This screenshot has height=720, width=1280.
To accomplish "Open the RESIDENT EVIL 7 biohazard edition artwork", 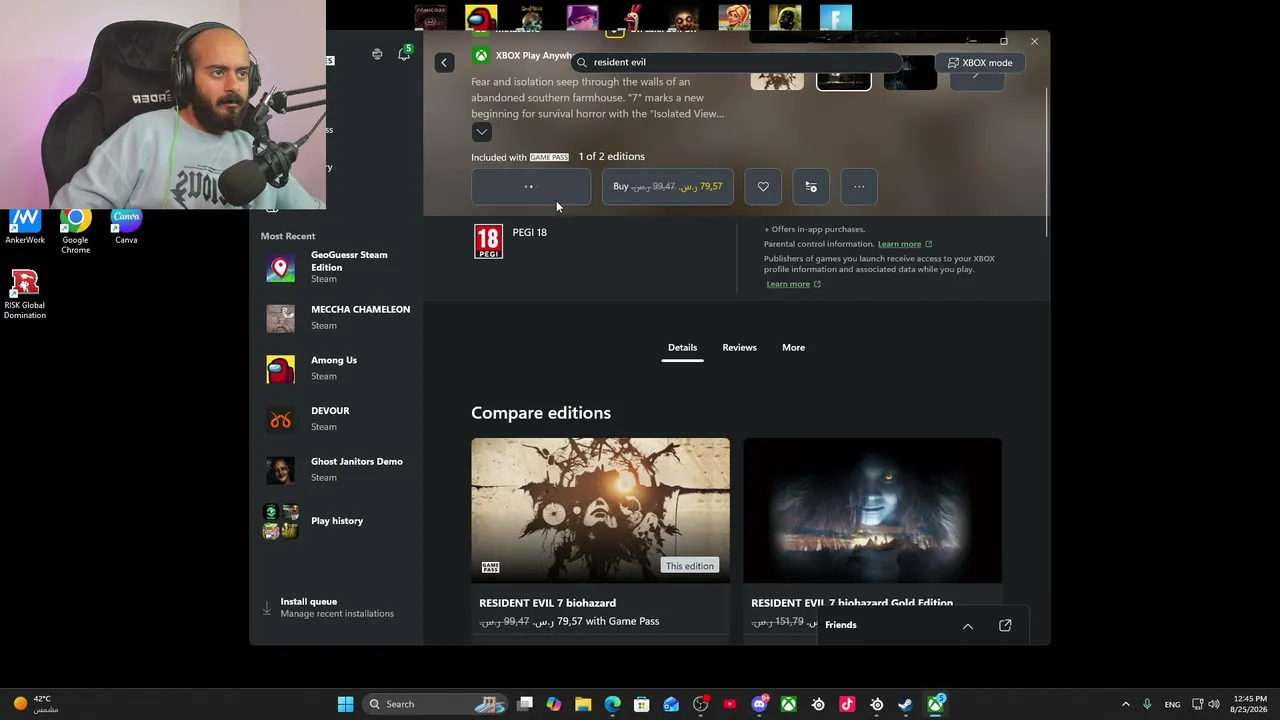I will click(601, 510).
